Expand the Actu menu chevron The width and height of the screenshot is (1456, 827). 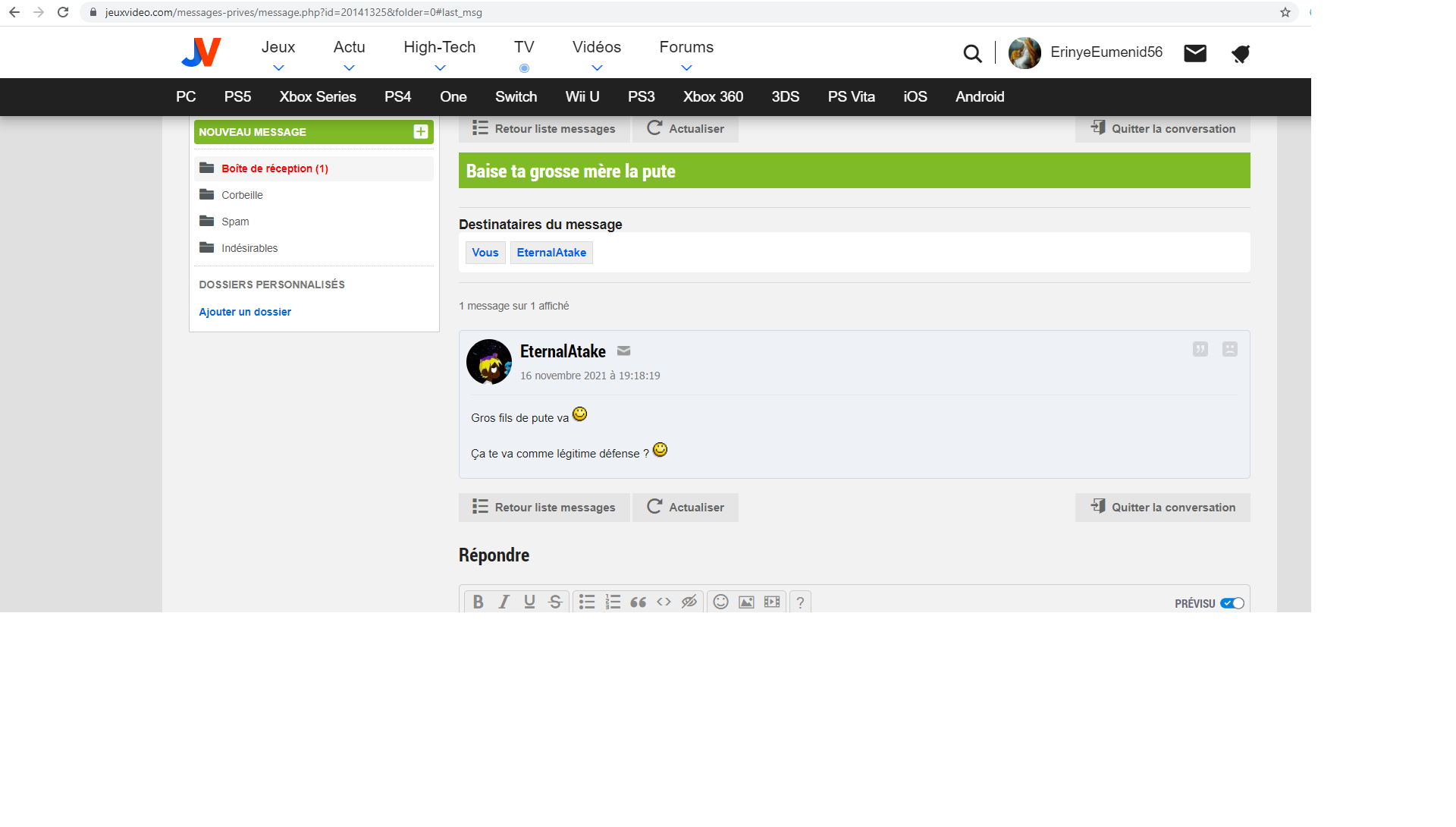(x=349, y=68)
